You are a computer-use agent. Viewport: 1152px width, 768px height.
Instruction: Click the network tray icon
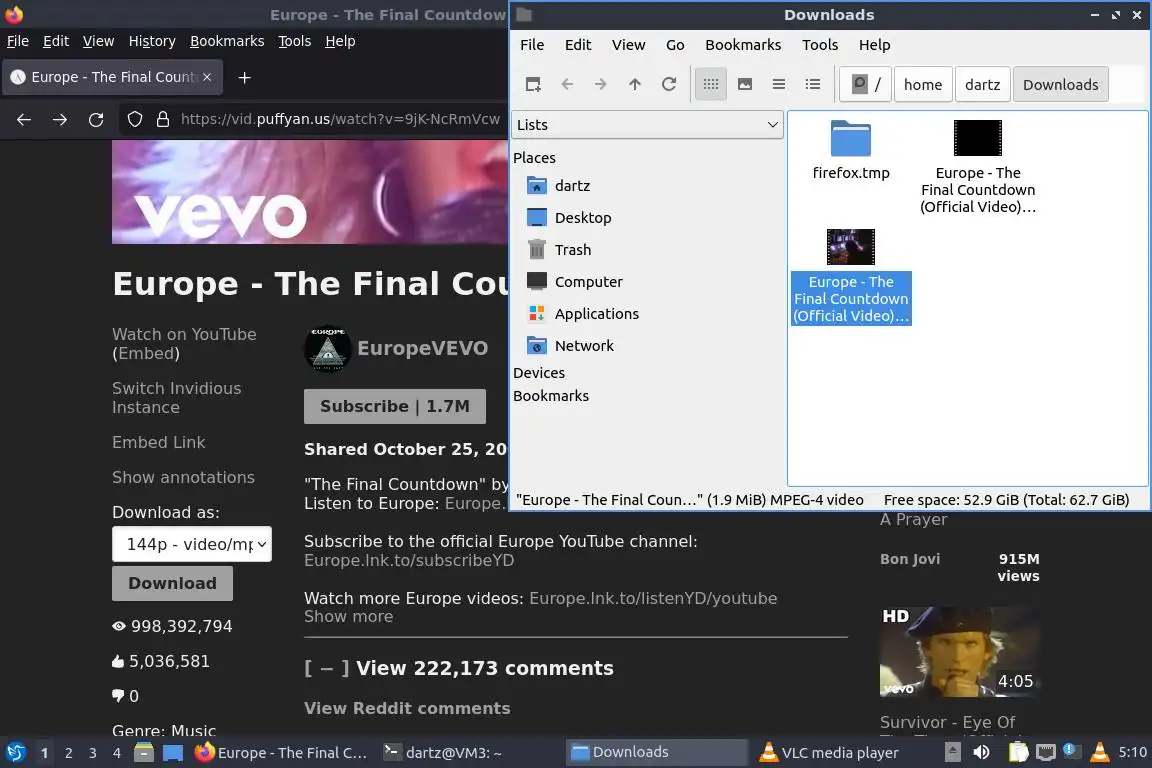point(1045,753)
